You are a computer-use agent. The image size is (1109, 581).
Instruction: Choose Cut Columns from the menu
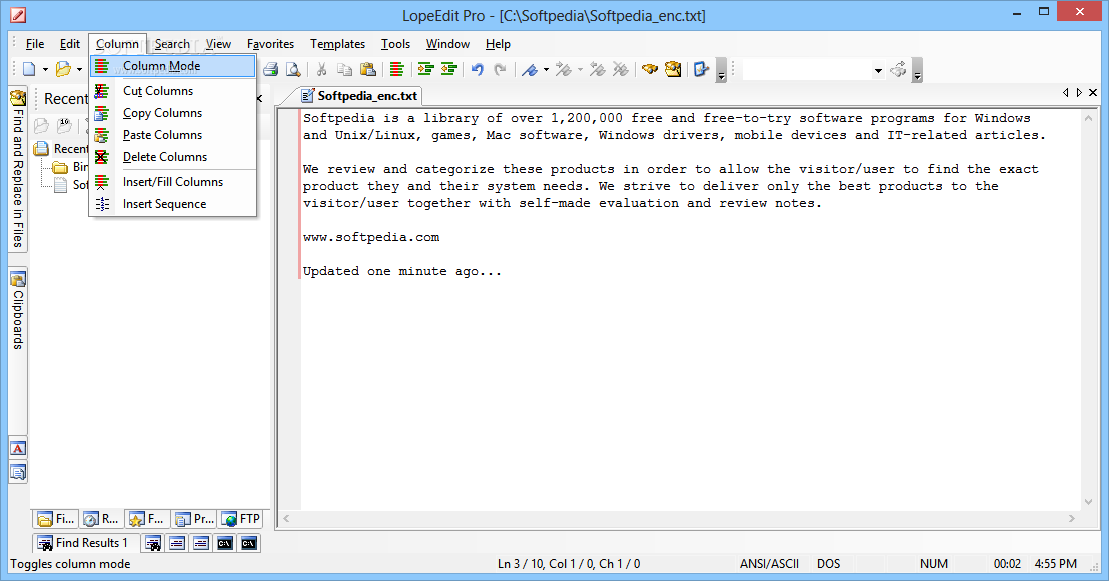coord(173,91)
